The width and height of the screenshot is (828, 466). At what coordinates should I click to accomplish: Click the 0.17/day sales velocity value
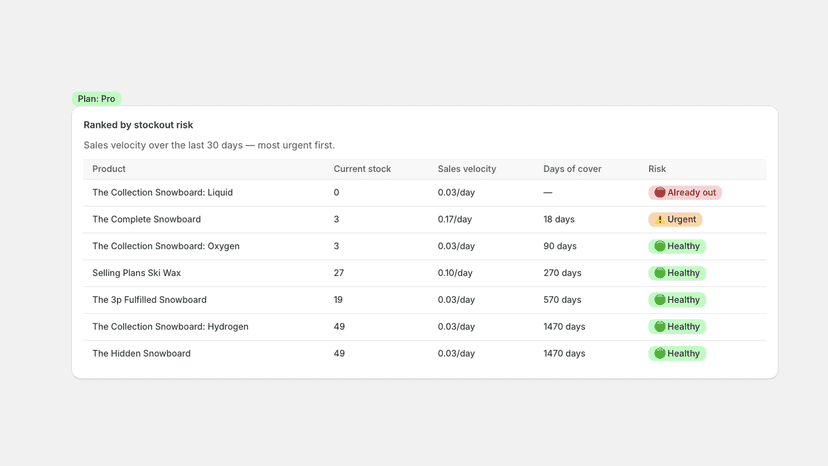(x=455, y=219)
